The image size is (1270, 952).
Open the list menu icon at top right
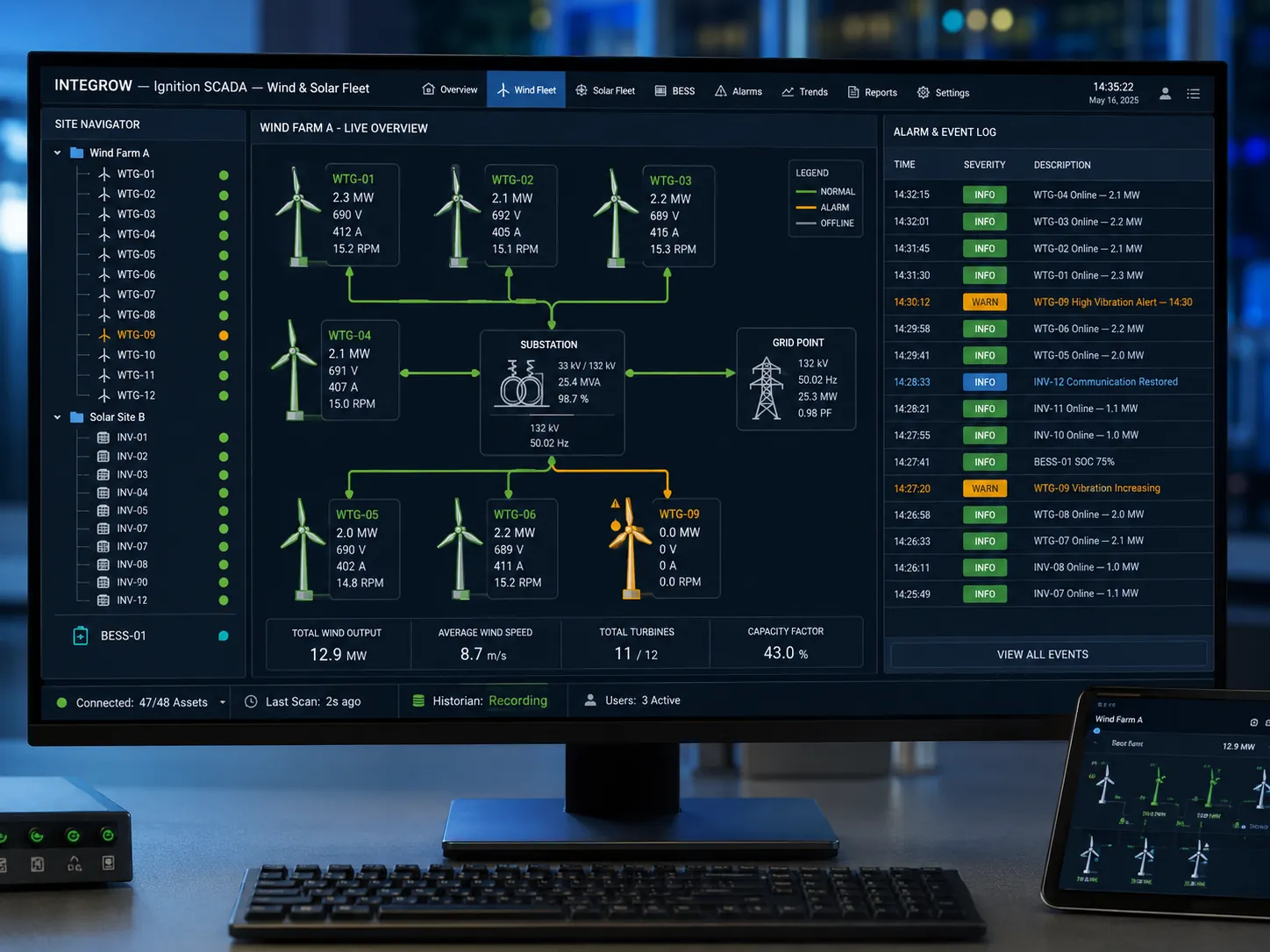1194,94
